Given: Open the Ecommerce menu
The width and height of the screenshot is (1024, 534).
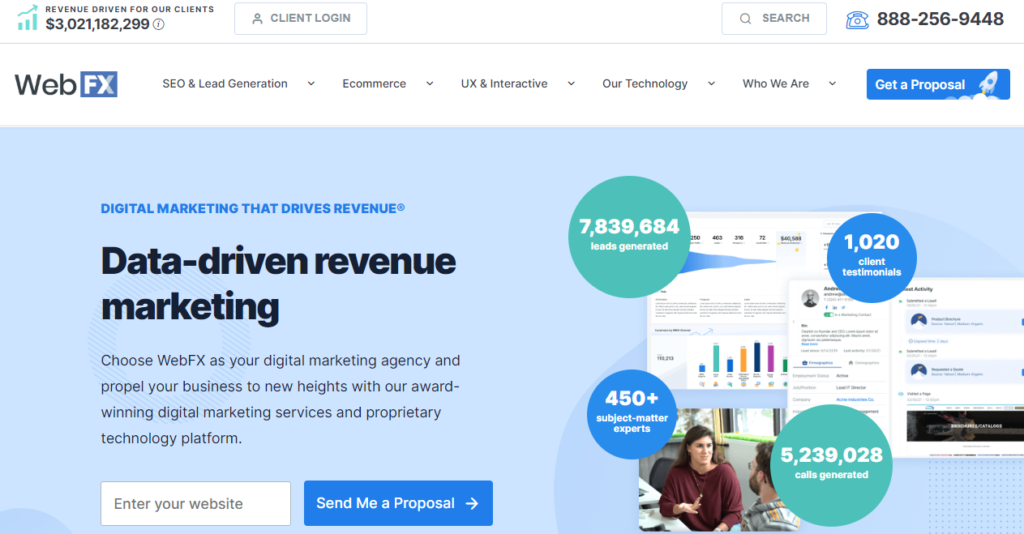Looking at the screenshot, I should point(374,84).
